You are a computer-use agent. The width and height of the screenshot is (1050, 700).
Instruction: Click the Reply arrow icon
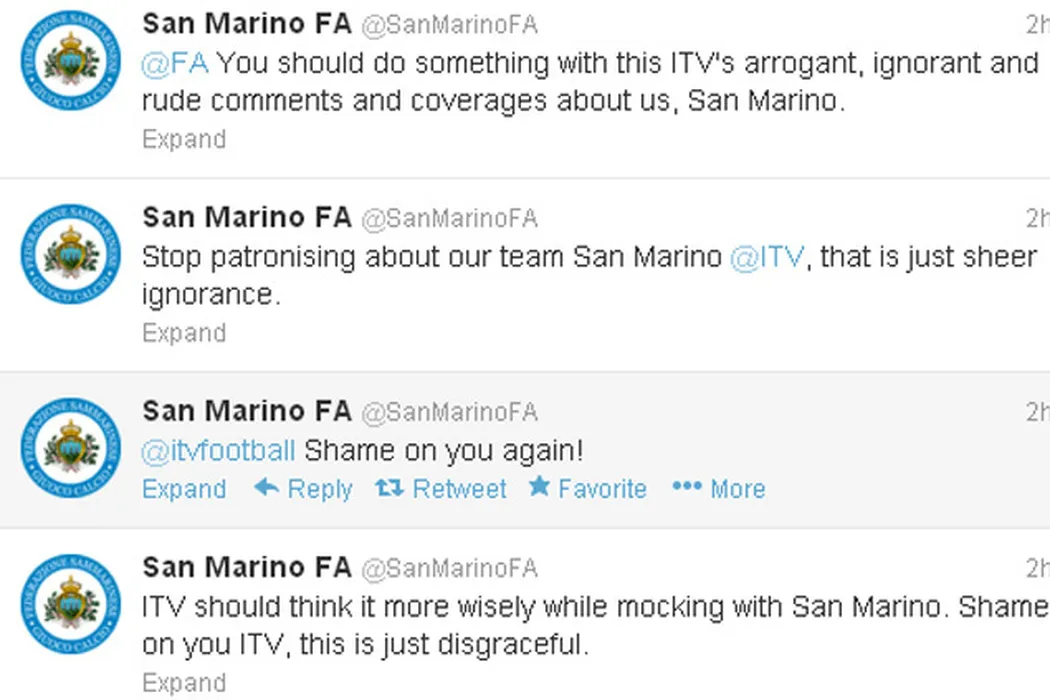tap(266, 488)
